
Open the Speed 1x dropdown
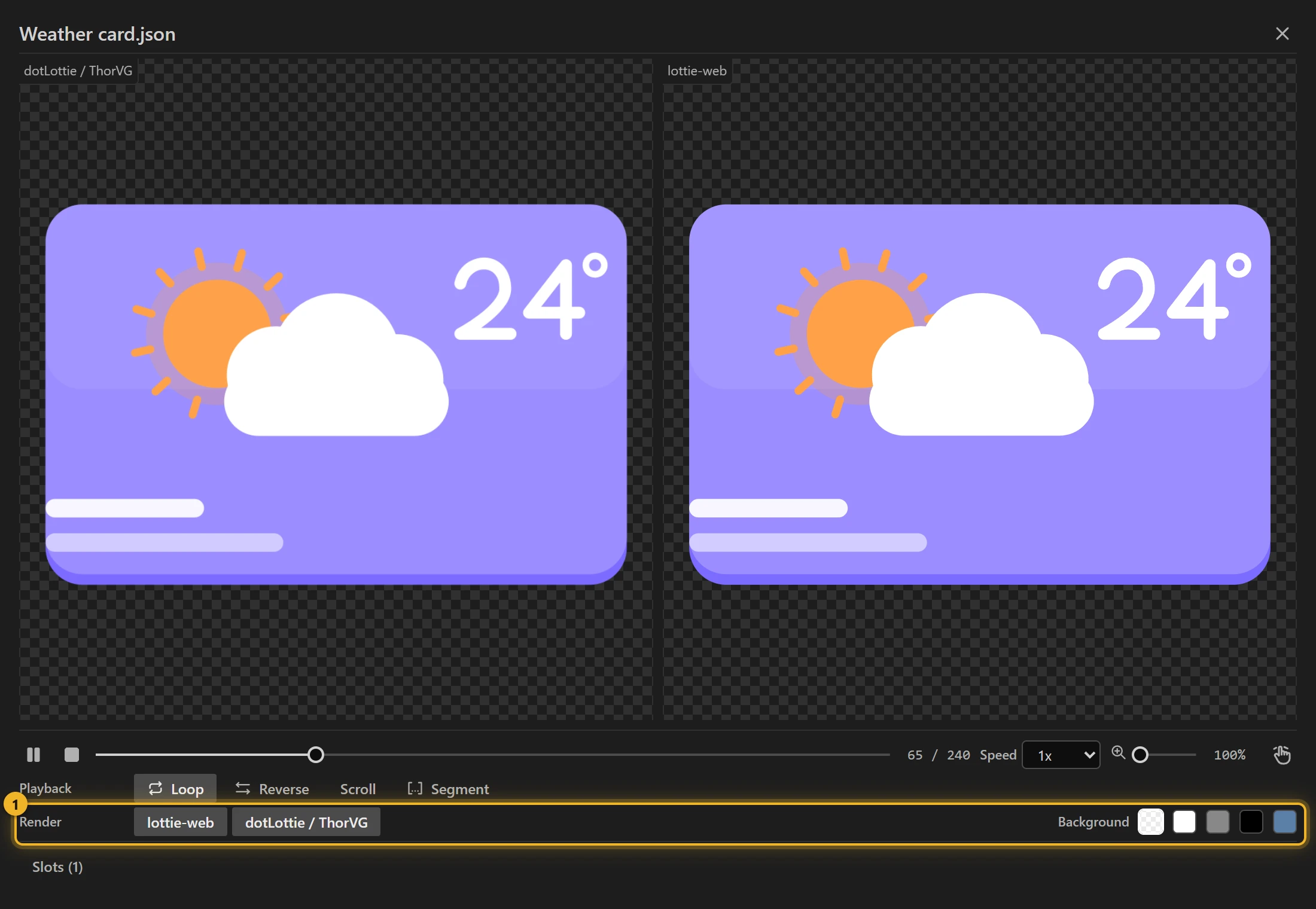coord(1061,755)
